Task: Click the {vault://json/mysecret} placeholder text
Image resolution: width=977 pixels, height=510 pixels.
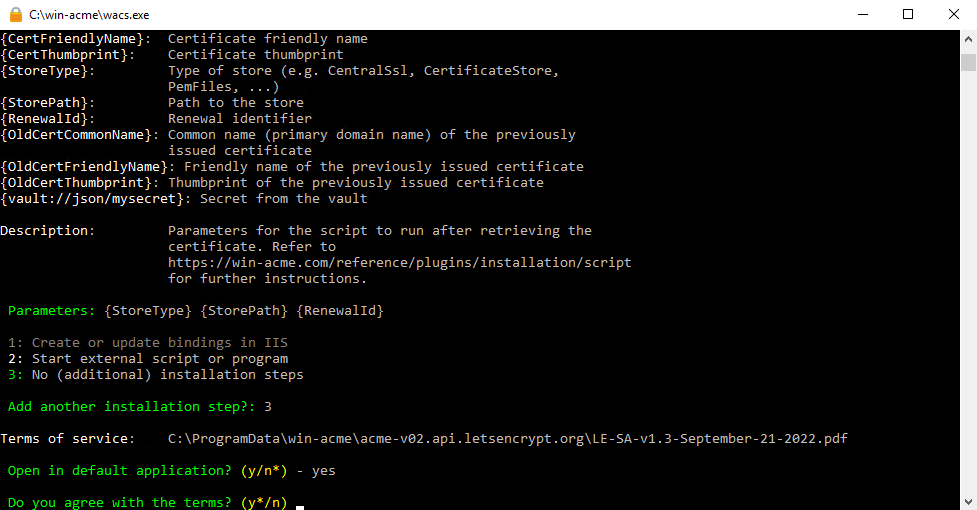Action: [95, 199]
